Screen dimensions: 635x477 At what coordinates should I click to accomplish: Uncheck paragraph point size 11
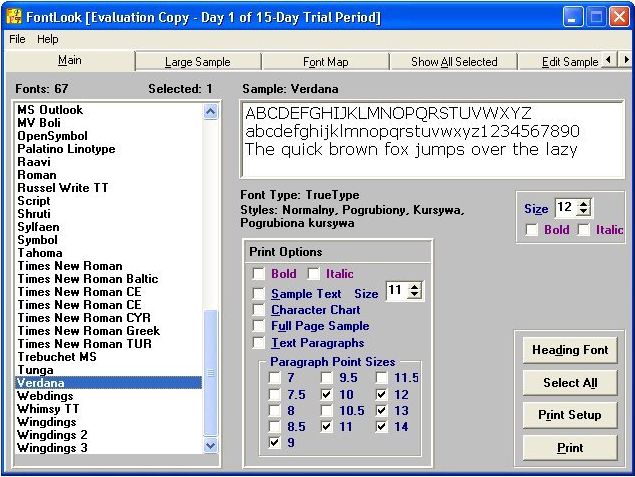[326, 426]
